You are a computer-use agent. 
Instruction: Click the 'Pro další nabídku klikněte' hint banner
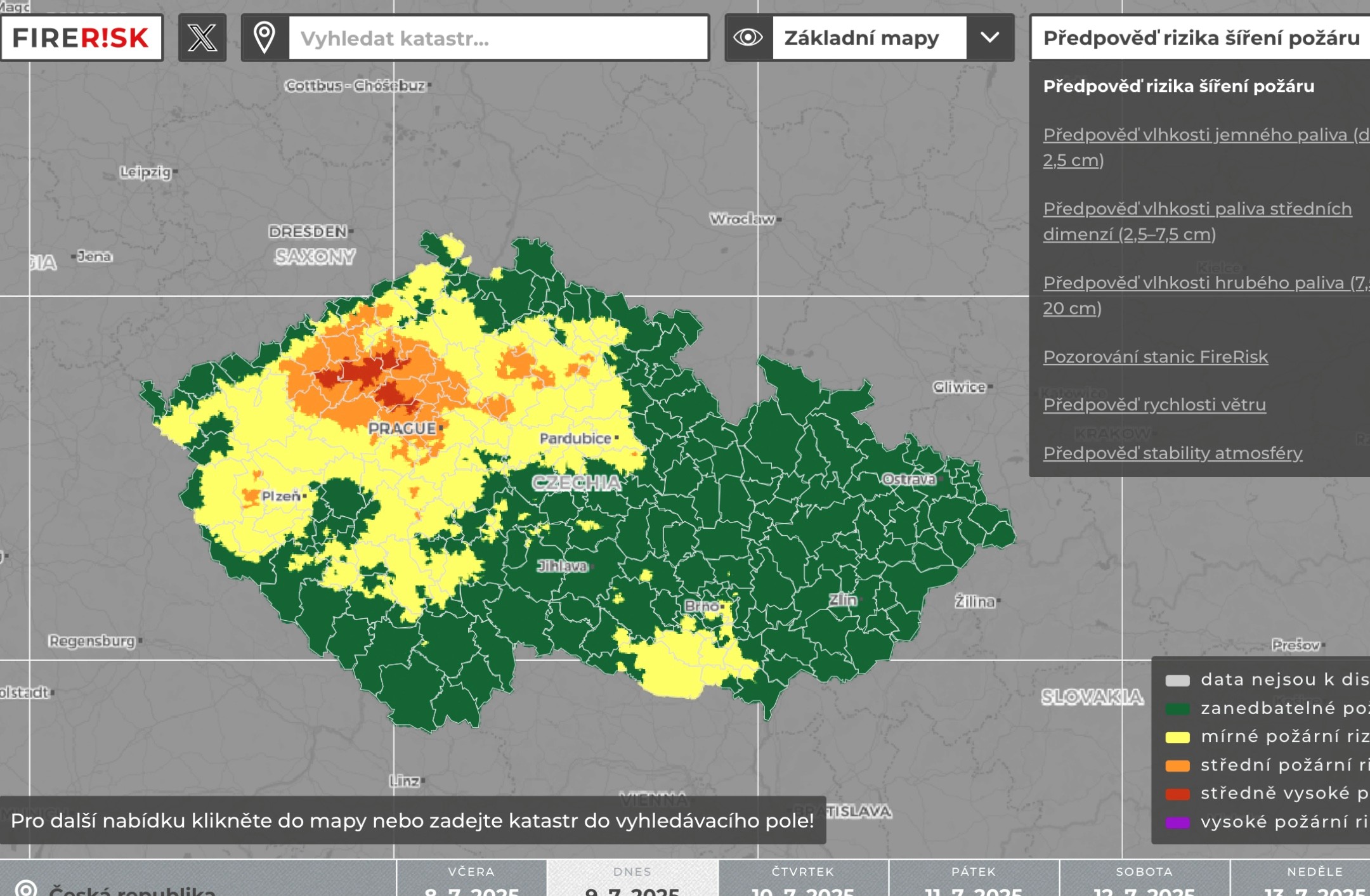[x=412, y=821]
